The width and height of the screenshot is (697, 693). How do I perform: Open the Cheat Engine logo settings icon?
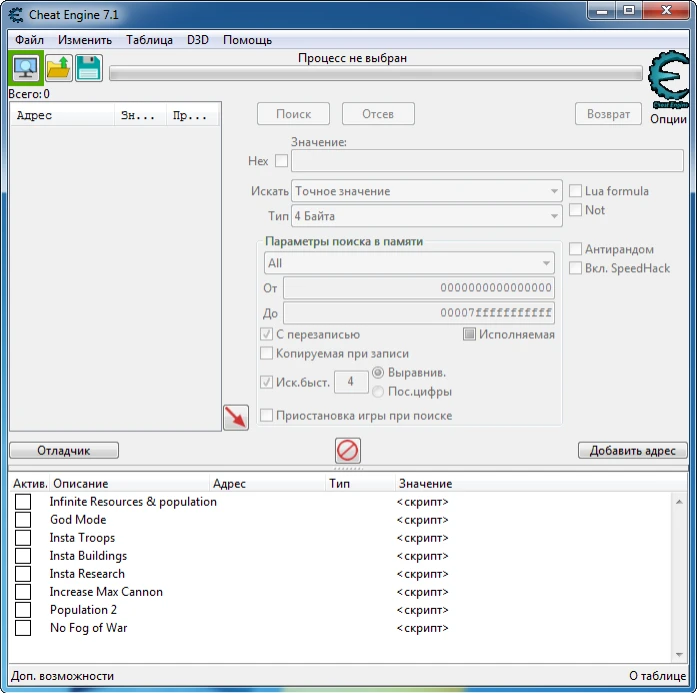tap(669, 80)
